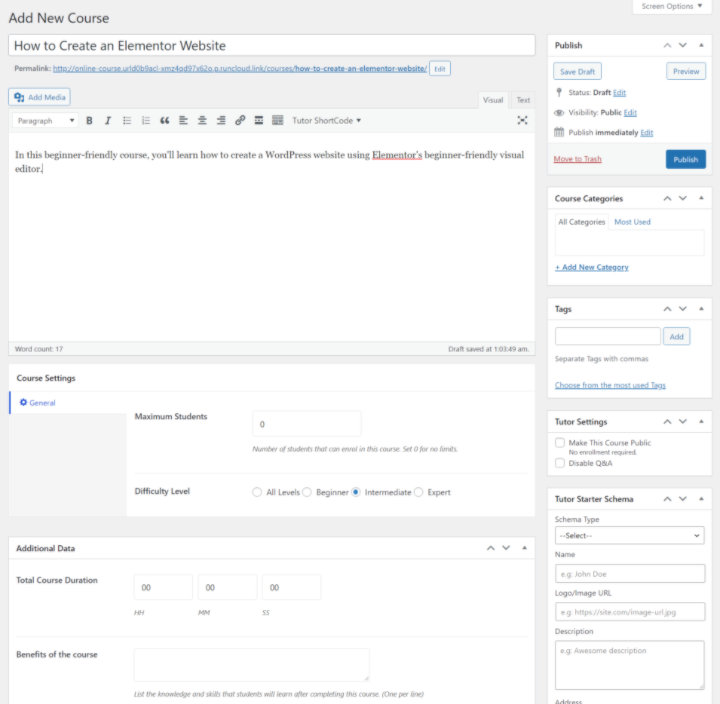Click the blue Publish button

pyautogui.click(x=685, y=159)
